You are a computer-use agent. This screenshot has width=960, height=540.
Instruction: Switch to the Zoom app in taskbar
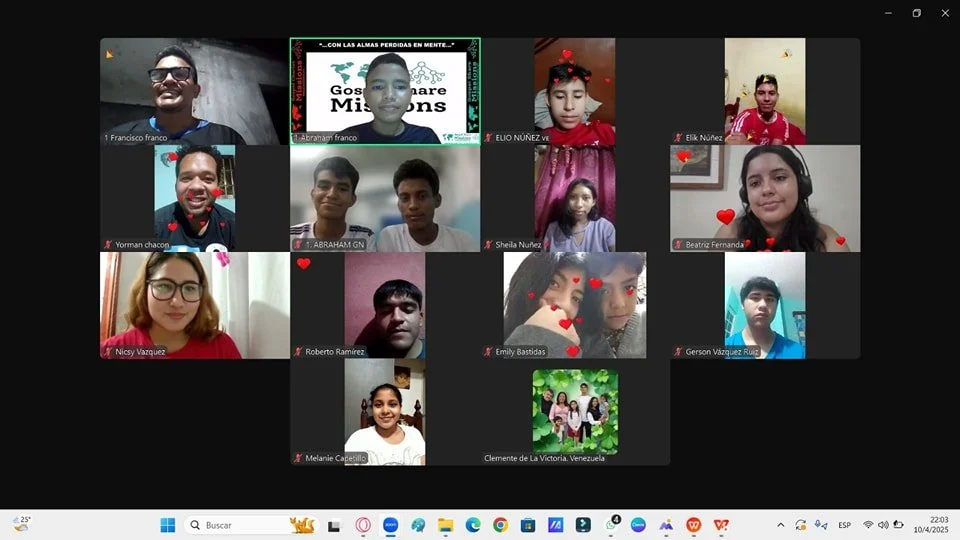391,525
